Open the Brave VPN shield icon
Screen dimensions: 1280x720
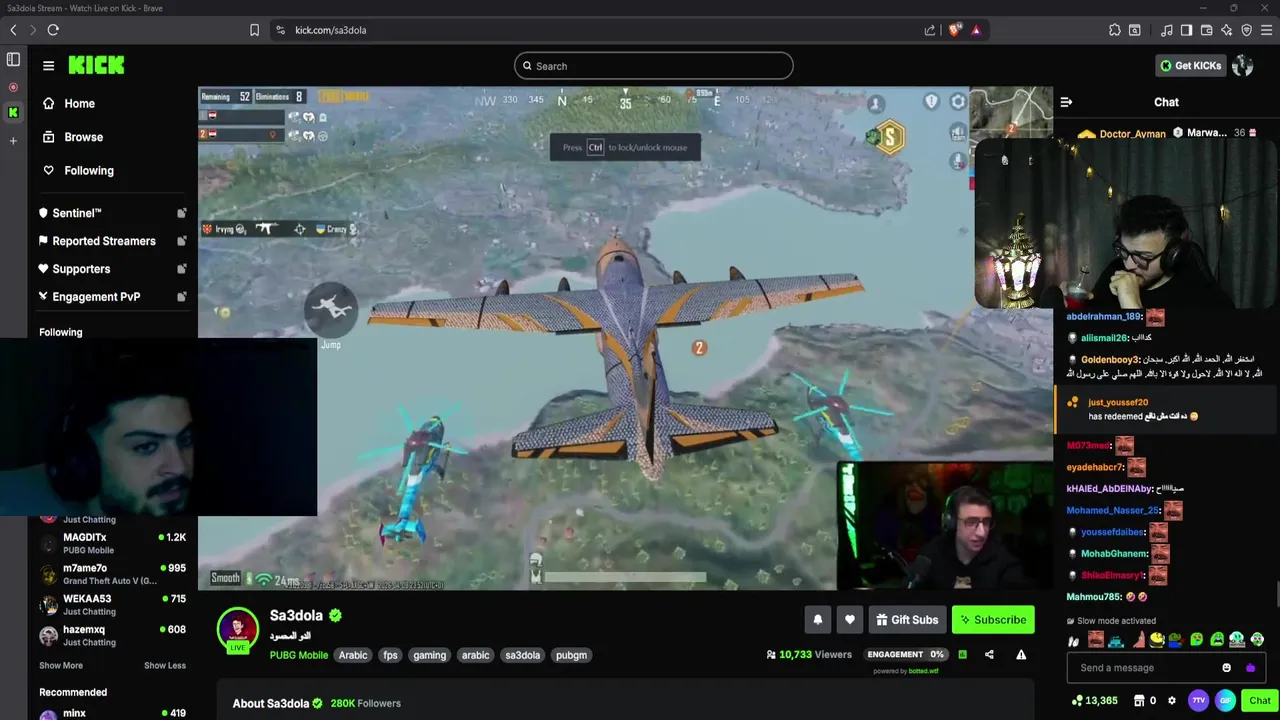1246,30
